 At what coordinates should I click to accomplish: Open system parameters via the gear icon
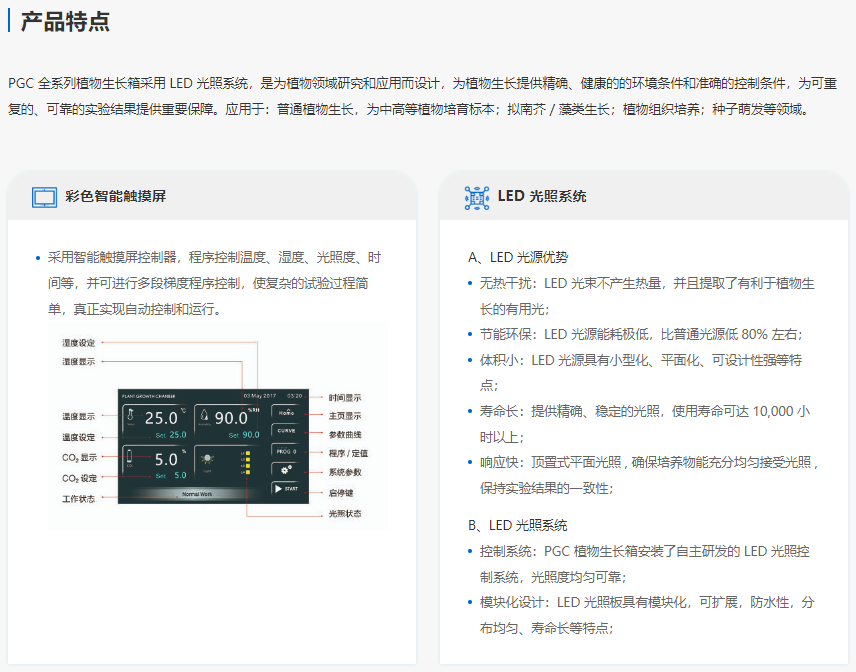[x=286, y=469]
